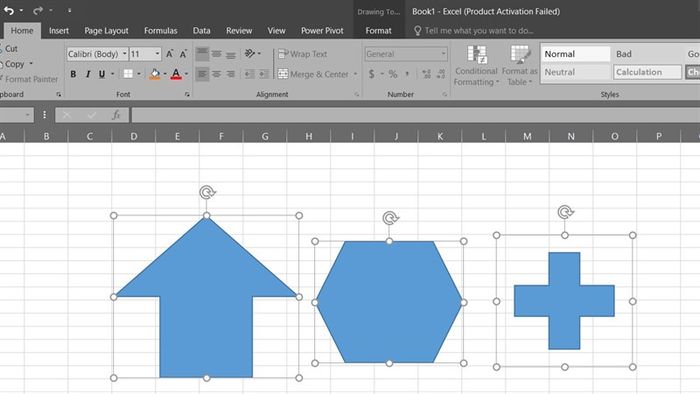Click the Increase Font Size icon

[170, 54]
